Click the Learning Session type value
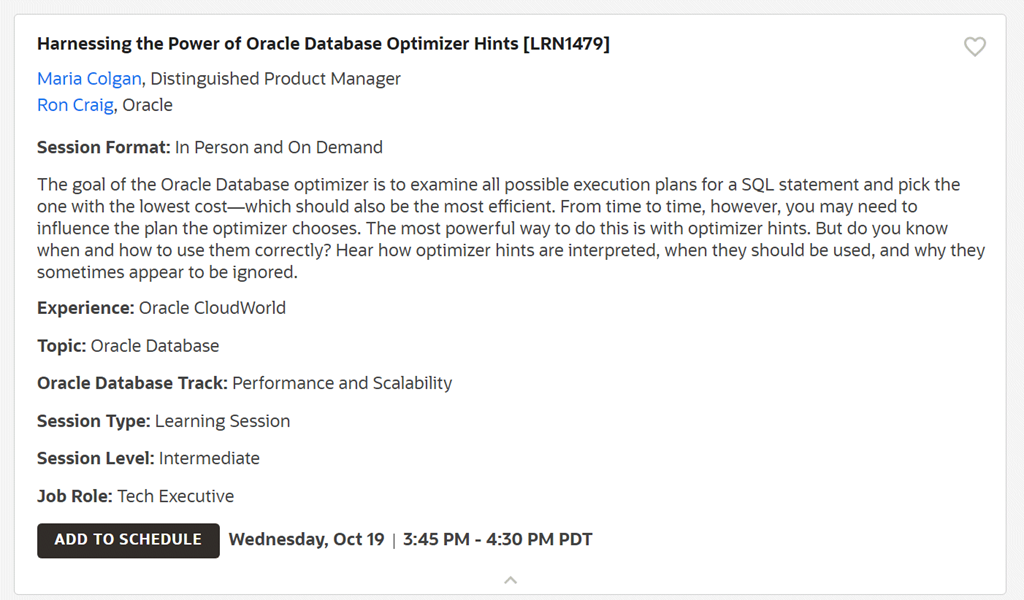The image size is (1024, 600). [x=222, y=421]
